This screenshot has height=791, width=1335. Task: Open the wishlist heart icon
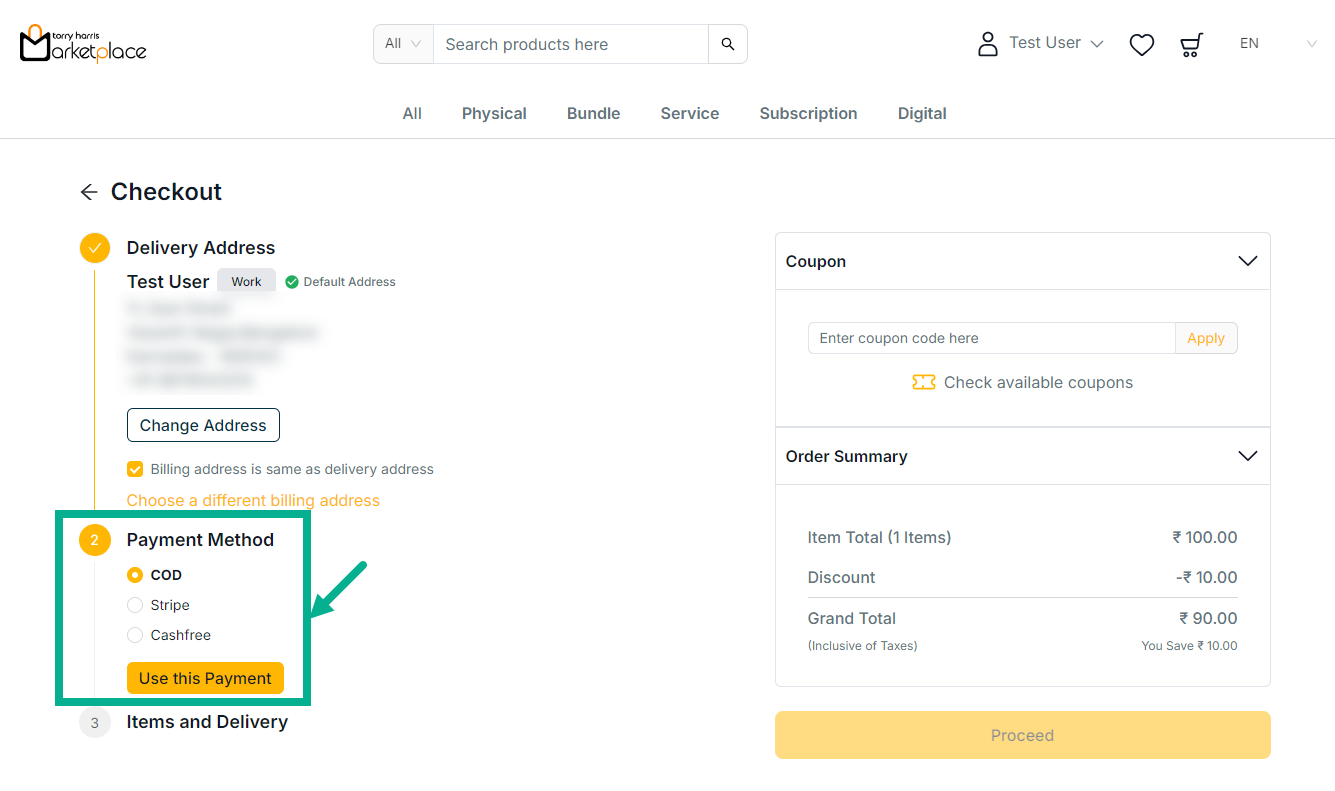point(1141,44)
